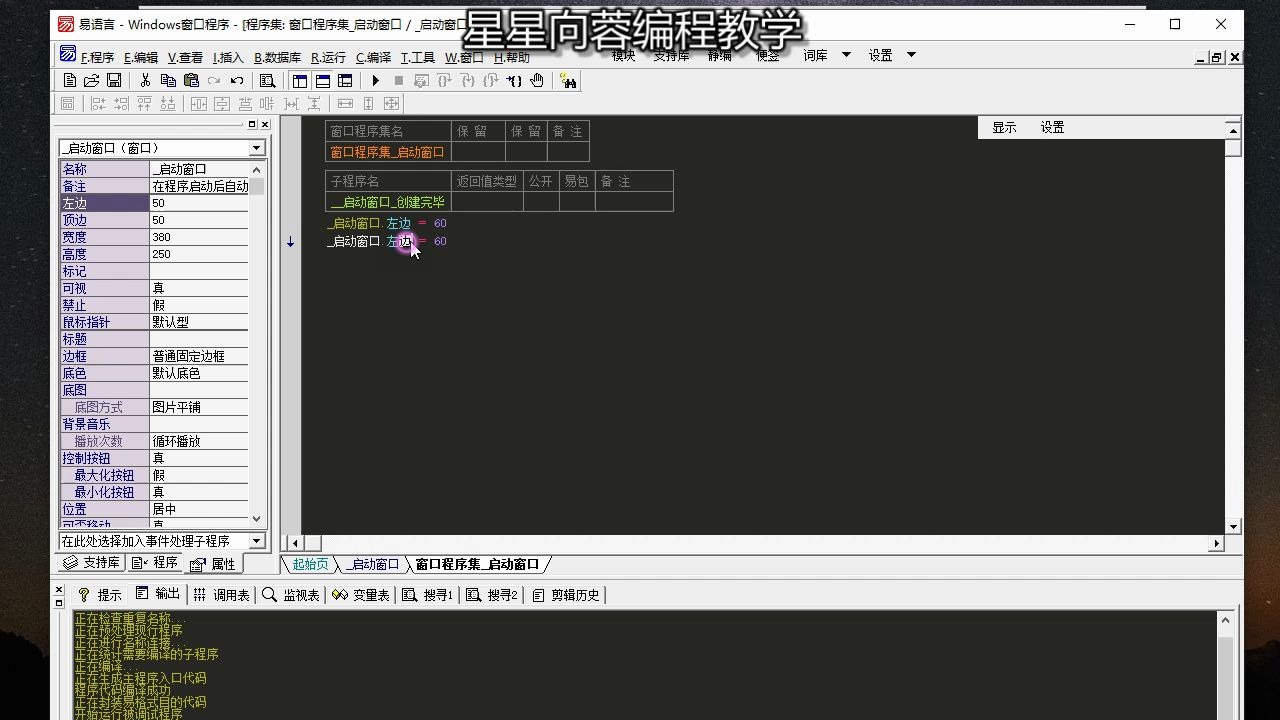This screenshot has height=720, width=1280.
Task: Toggle the 可视 property to 假
Action: pyautogui.click(x=199, y=288)
